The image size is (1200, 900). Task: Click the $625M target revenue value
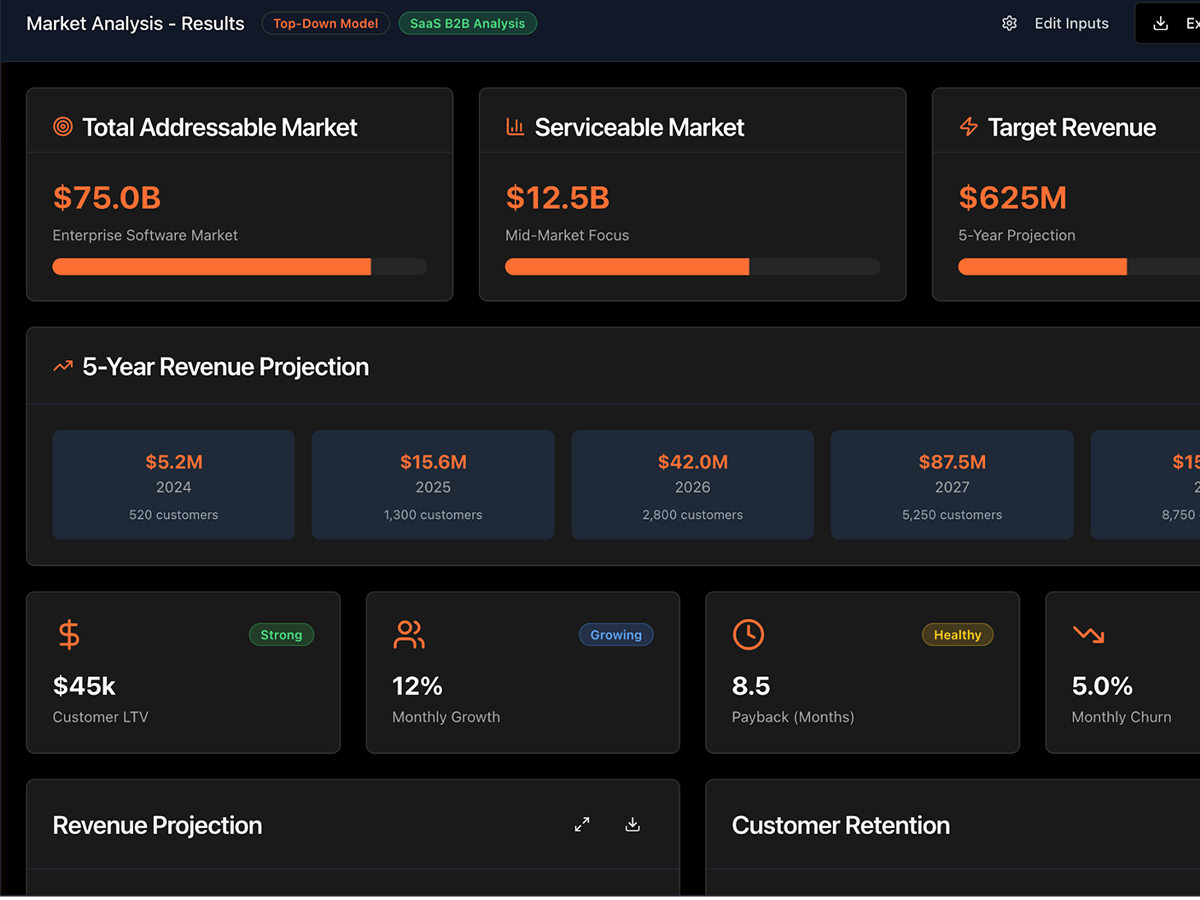tap(1012, 198)
